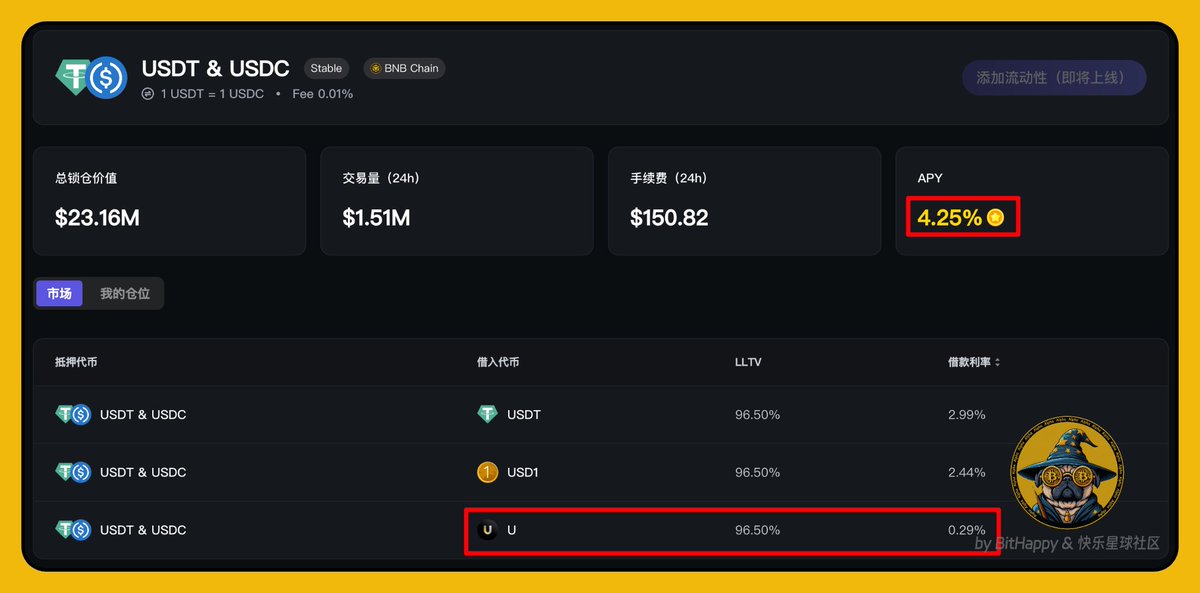Select the Stable tag badge
This screenshot has height=593, width=1200.
[326, 69]
